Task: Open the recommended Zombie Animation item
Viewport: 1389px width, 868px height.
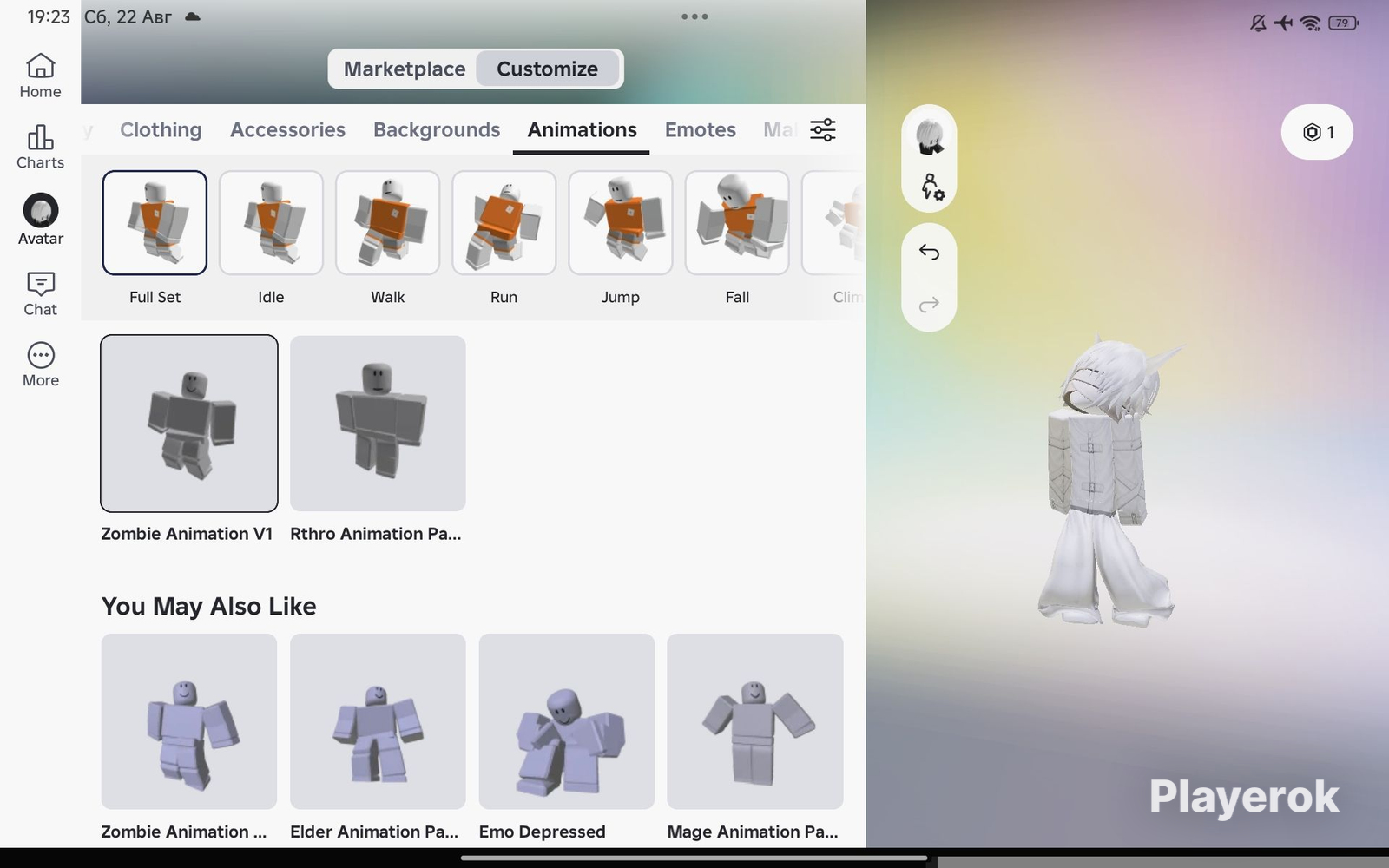Action: pos(189,721)
